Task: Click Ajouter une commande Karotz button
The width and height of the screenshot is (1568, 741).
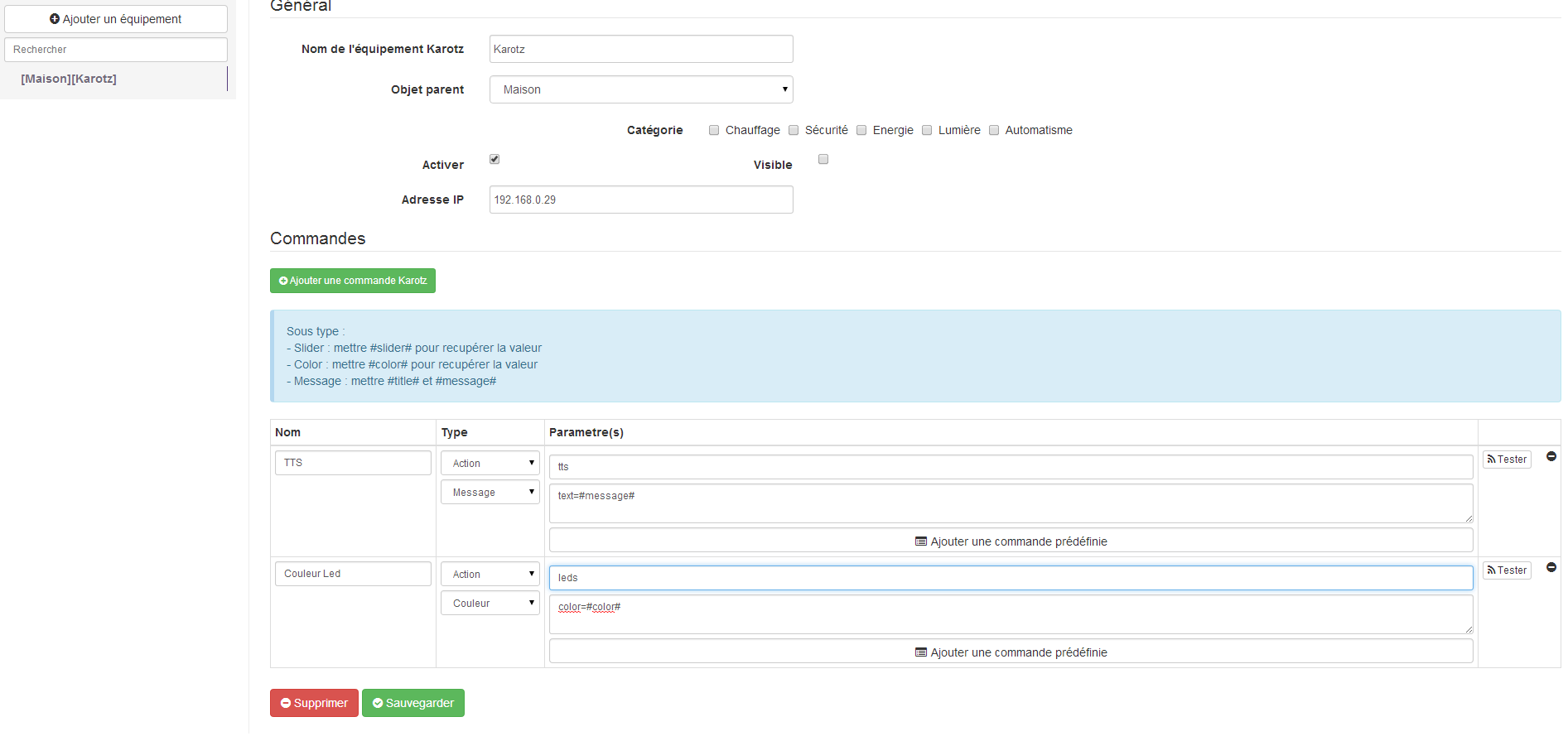Action: pos(353,281)
